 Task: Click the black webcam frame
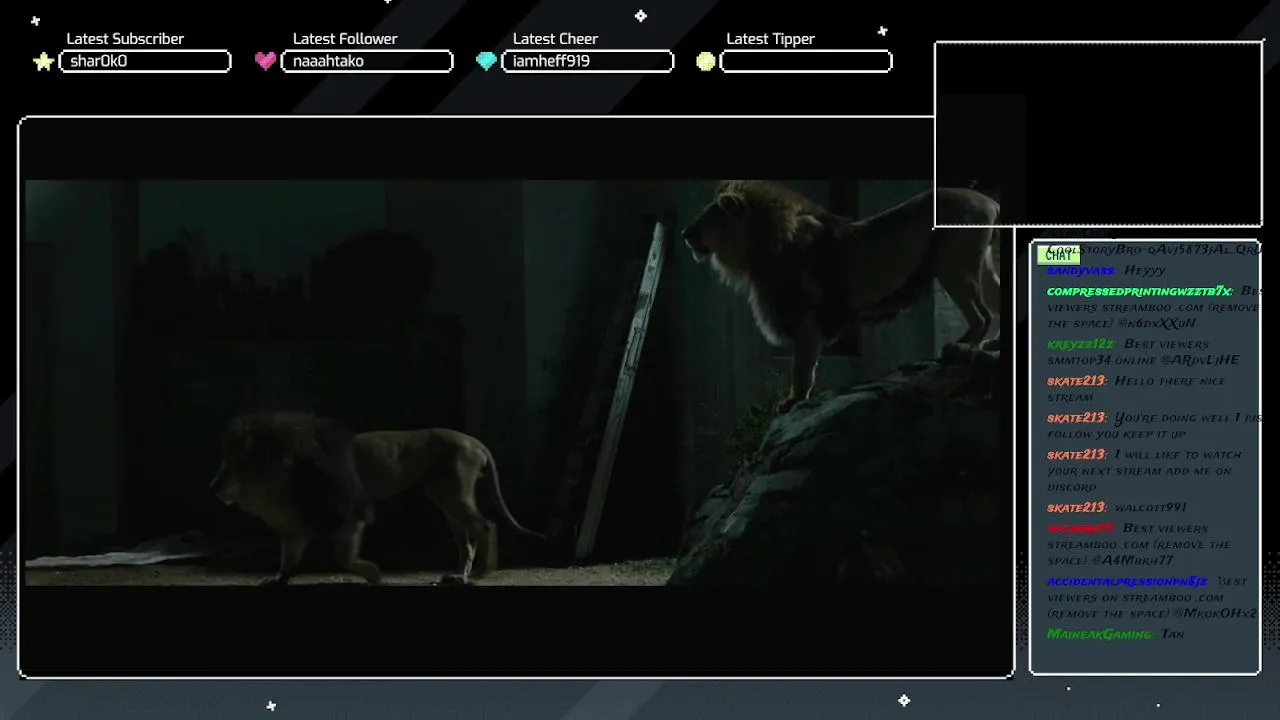[1098, 135]
